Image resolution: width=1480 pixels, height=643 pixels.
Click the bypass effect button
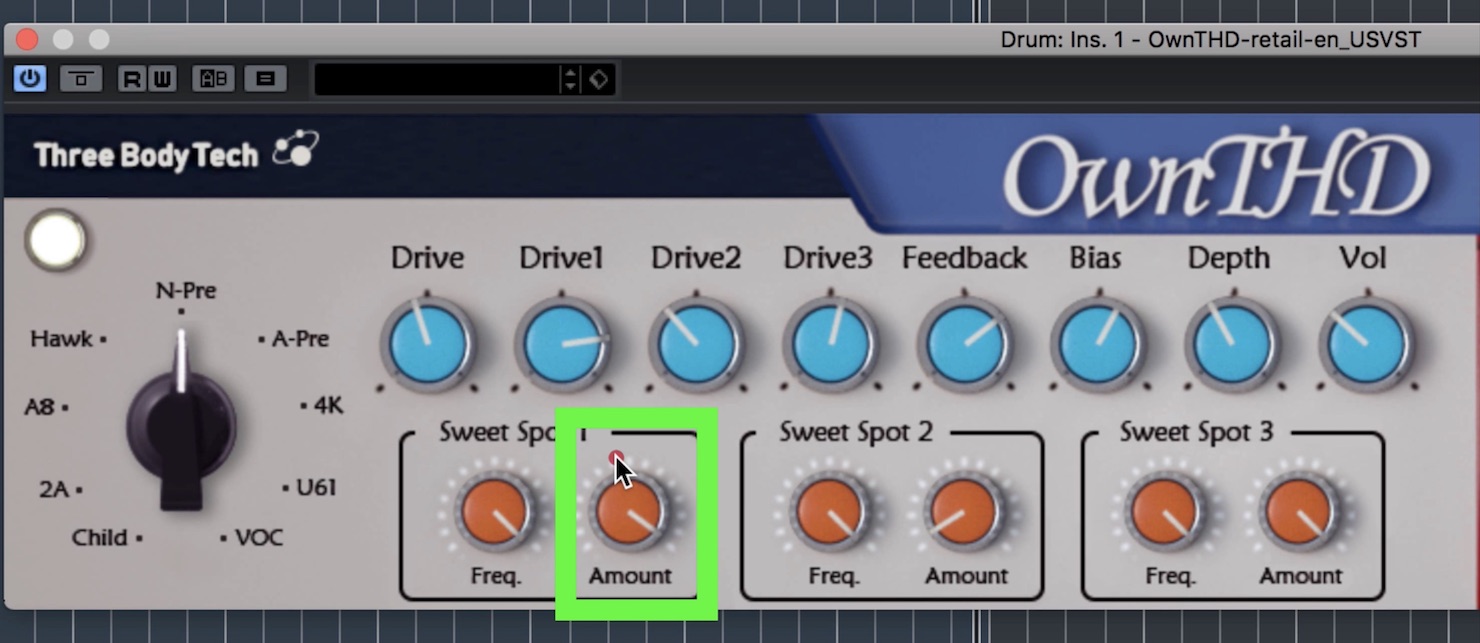coord(81,78)
